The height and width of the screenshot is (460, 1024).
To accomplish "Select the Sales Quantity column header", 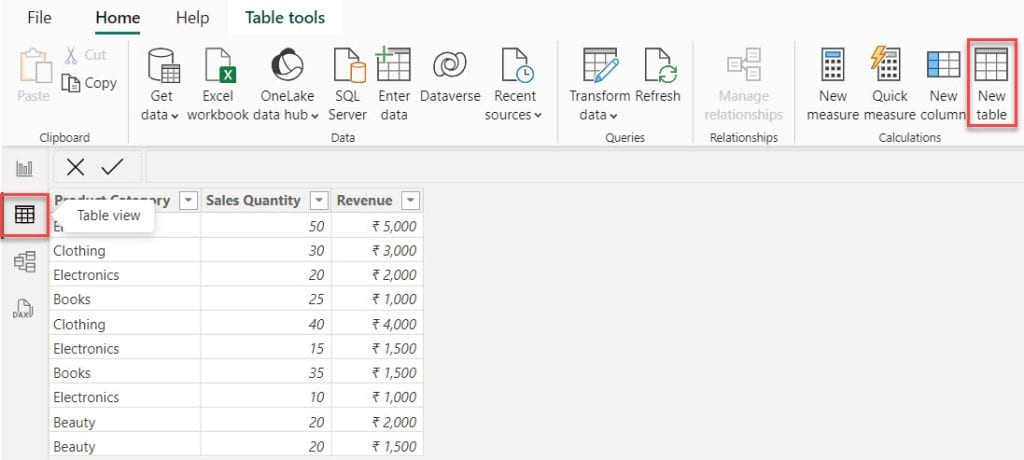I will click(266, 201).
